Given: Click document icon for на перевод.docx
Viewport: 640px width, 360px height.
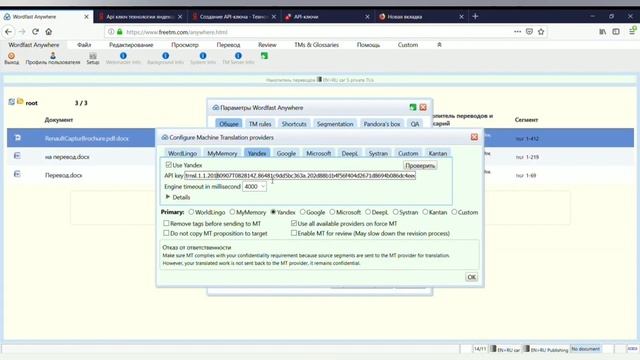Looking at the screenshot, I should point(17,156).
